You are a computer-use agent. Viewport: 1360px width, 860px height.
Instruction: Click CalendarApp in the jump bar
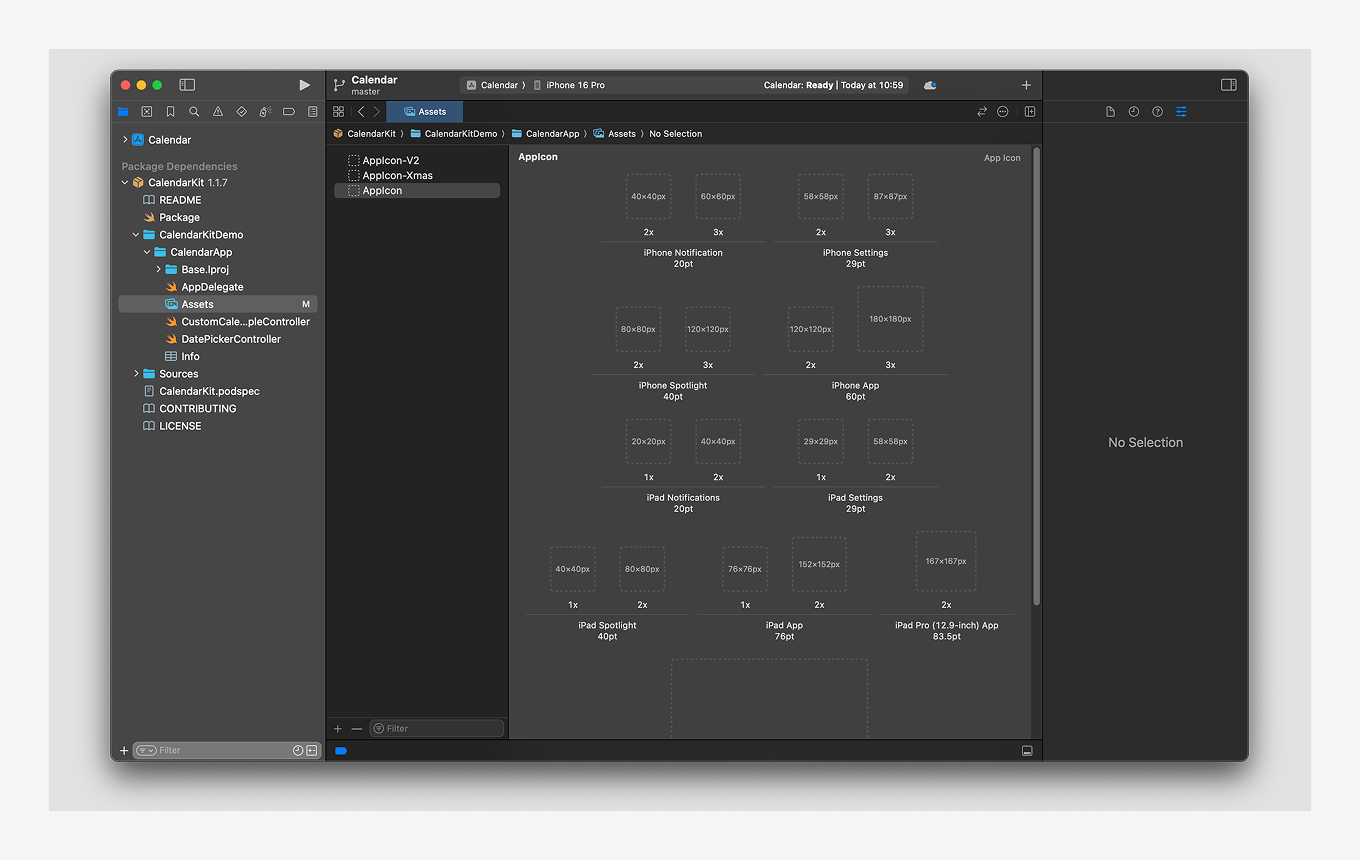coord(546,133)
